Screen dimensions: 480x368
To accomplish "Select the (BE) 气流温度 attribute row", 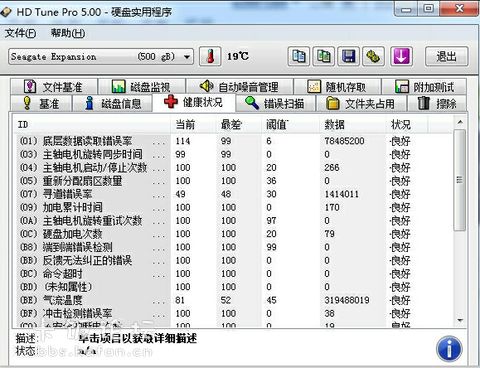I will pyautogui.click(x=233, y=300).
